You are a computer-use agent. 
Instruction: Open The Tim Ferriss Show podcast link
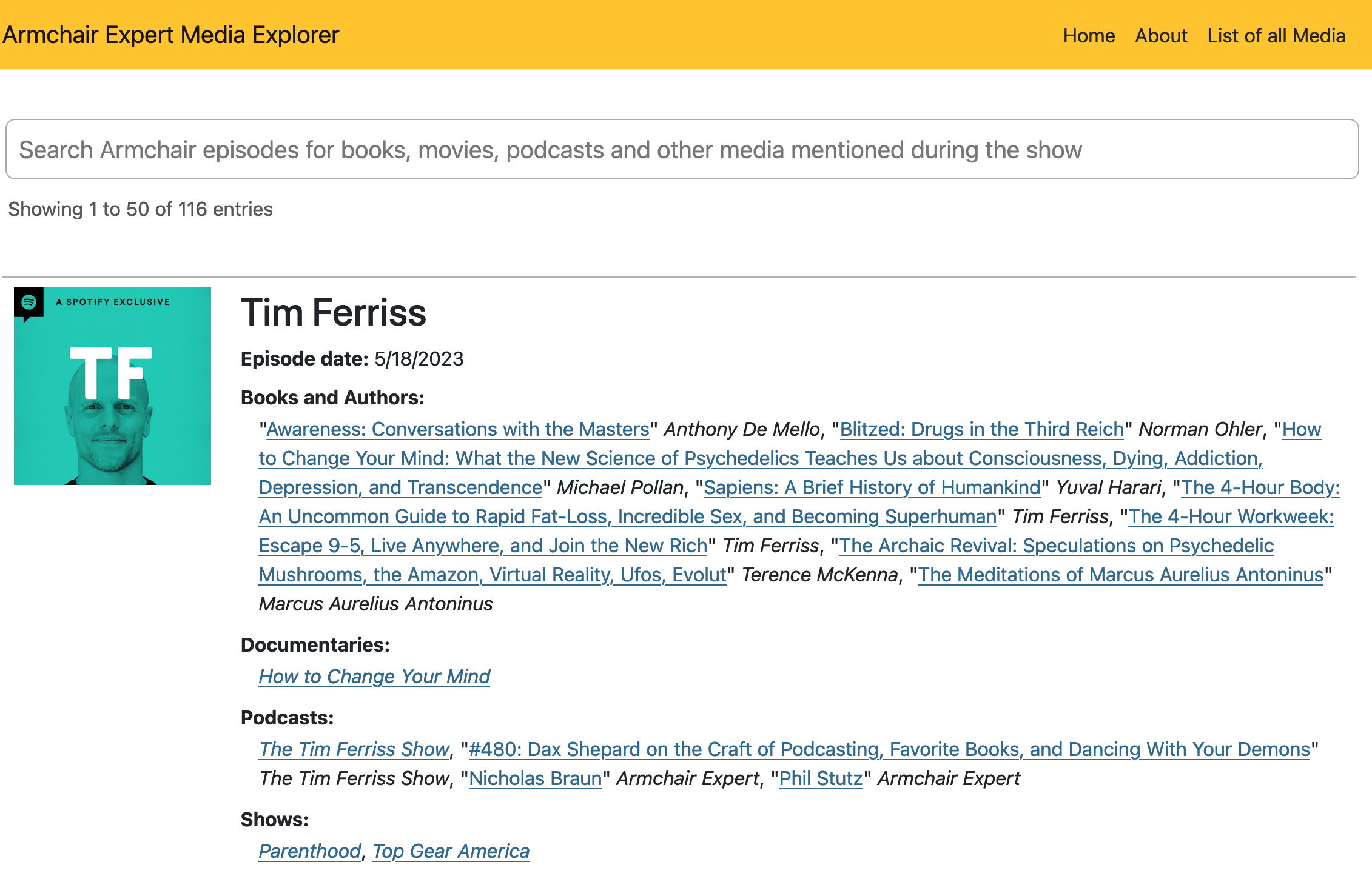pos(354,749)
